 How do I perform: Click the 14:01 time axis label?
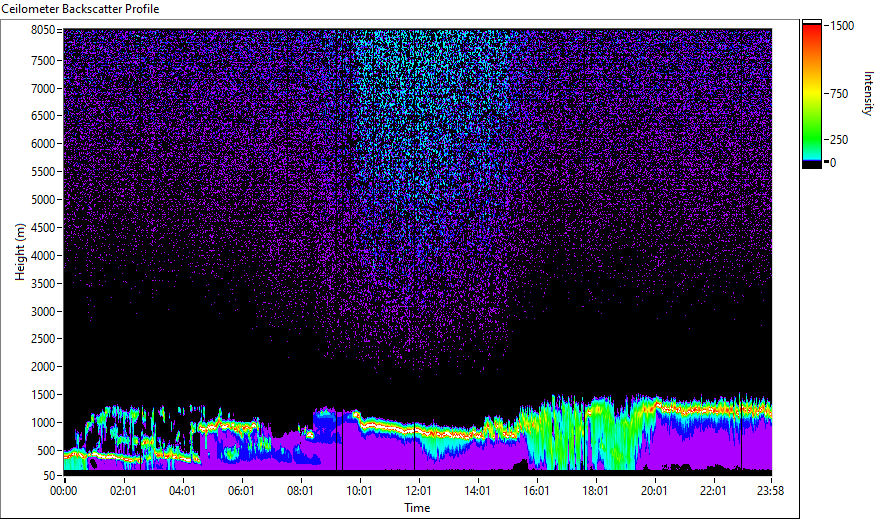pos(477,491)
